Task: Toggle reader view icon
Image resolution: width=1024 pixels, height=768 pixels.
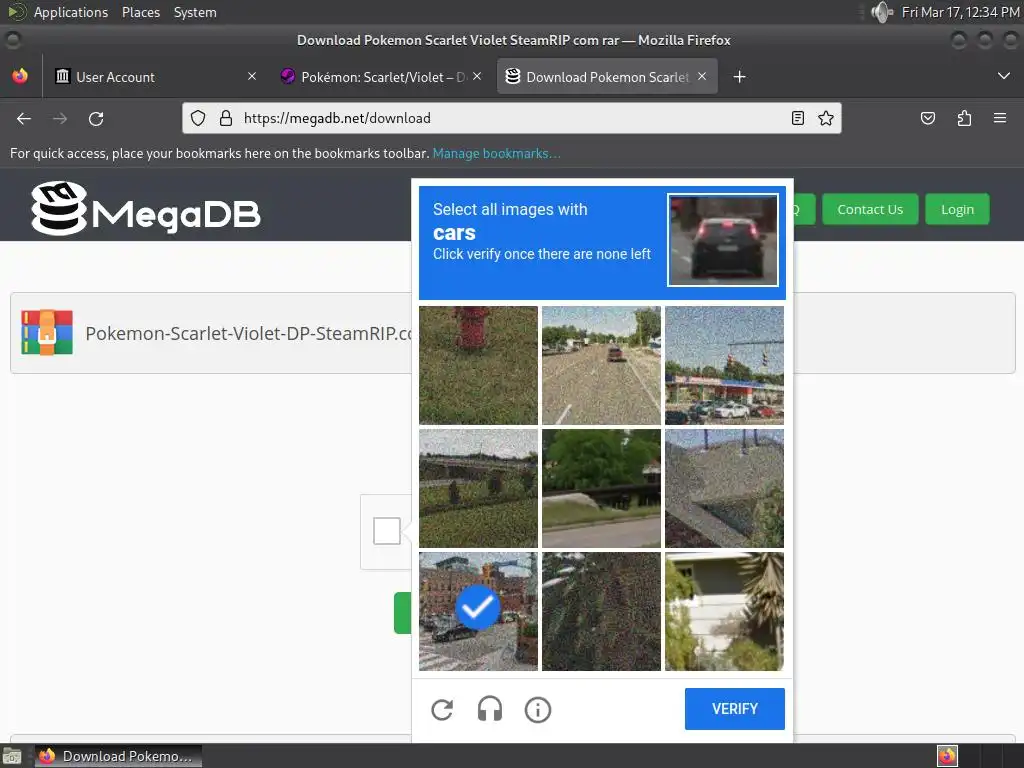Action: click(x=797, y=118)
